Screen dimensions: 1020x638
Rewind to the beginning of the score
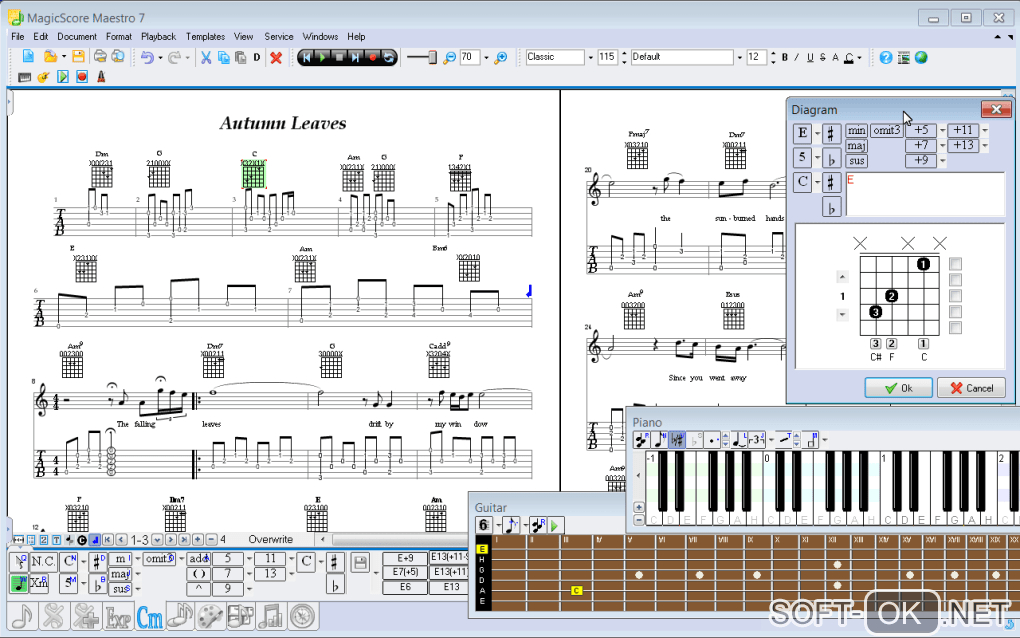coord(306,57)
